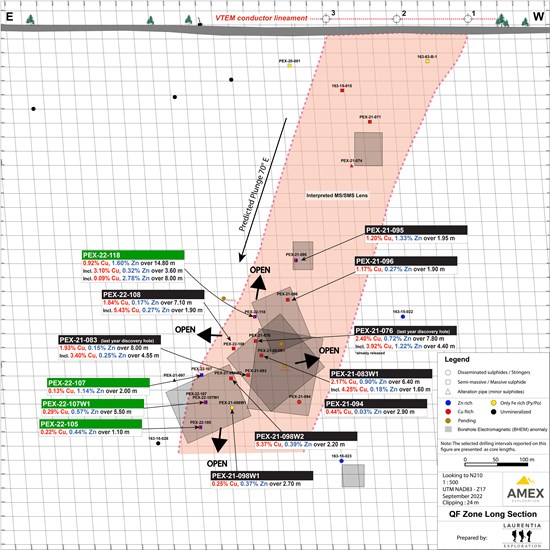This screenshot has width=550, height=550.
Task: Click the green PEX-22-107W1 label header
Action: (93, 403)
